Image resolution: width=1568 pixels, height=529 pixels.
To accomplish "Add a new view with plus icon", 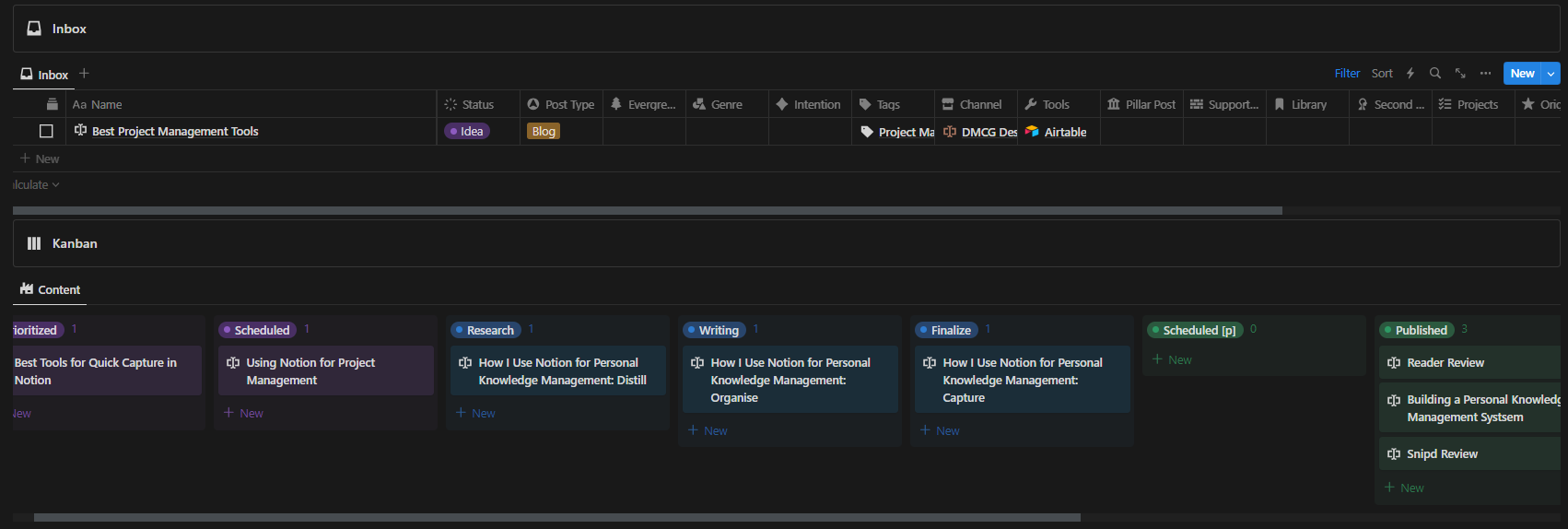I will [84, 74].
